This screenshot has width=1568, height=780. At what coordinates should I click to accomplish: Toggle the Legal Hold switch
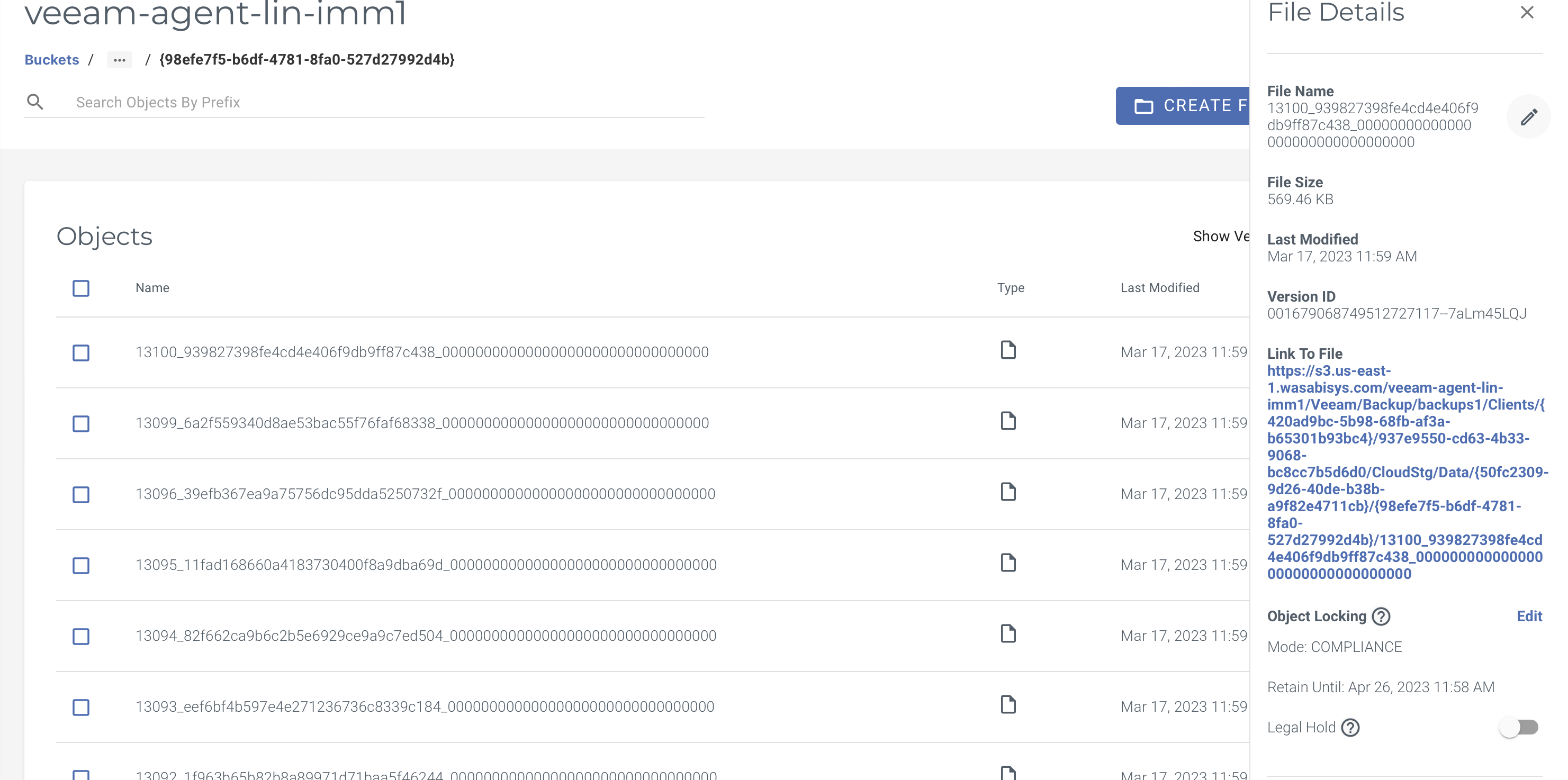coord(1519,728)
